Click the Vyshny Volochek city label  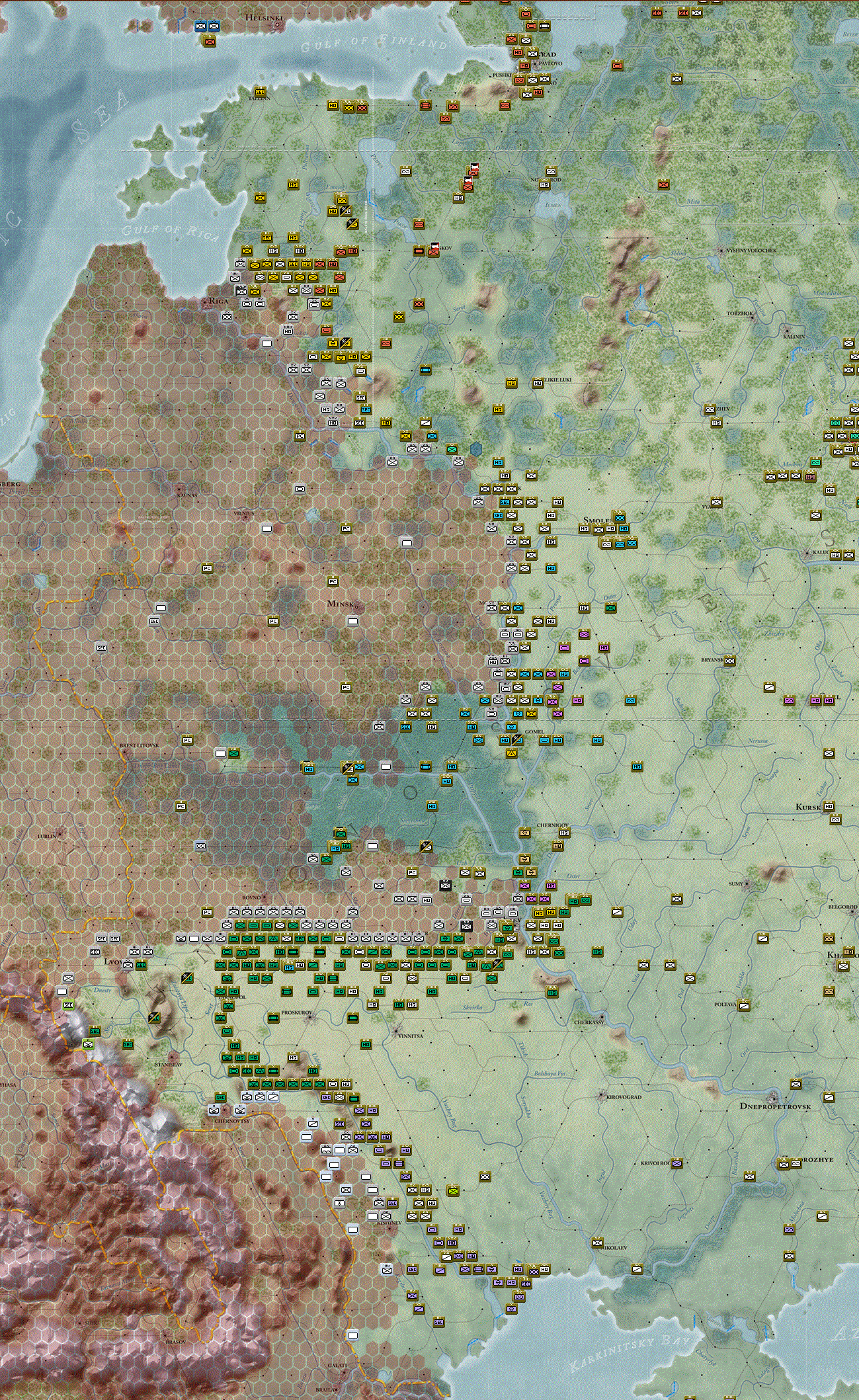(751, 251)
